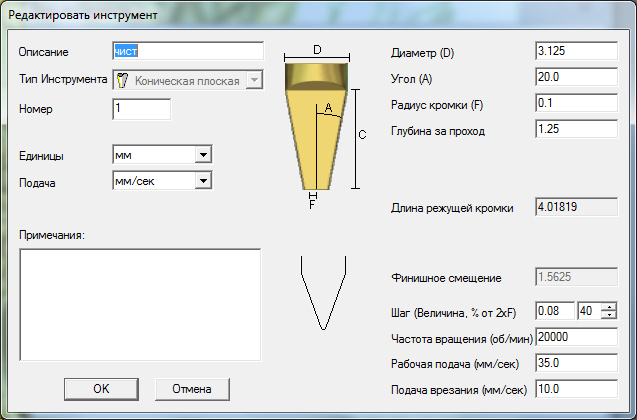Screen dimensions: 637x420
Task: Click the conical tool icon in Тип Инструмента
Action: coord(123,81)
